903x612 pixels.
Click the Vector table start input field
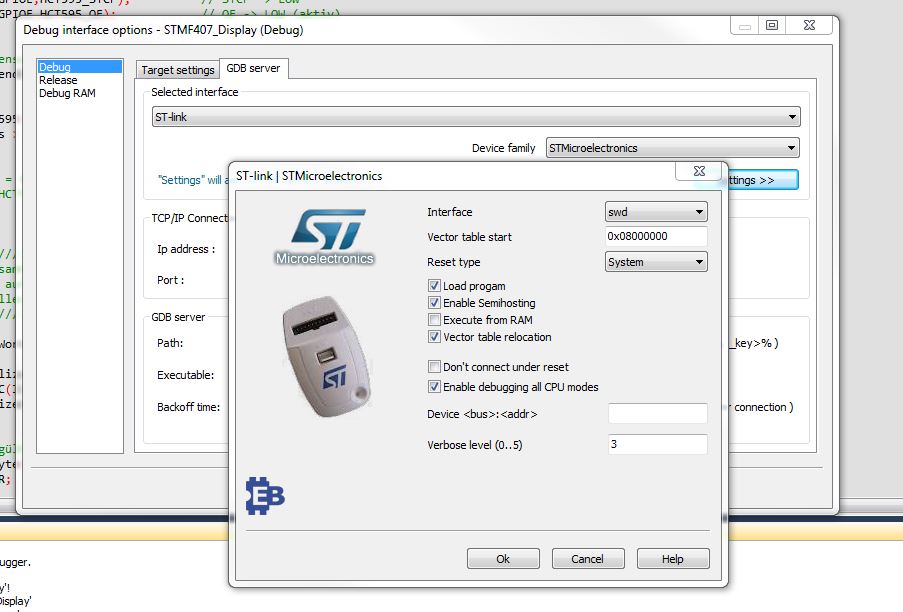tap(656, 236)
